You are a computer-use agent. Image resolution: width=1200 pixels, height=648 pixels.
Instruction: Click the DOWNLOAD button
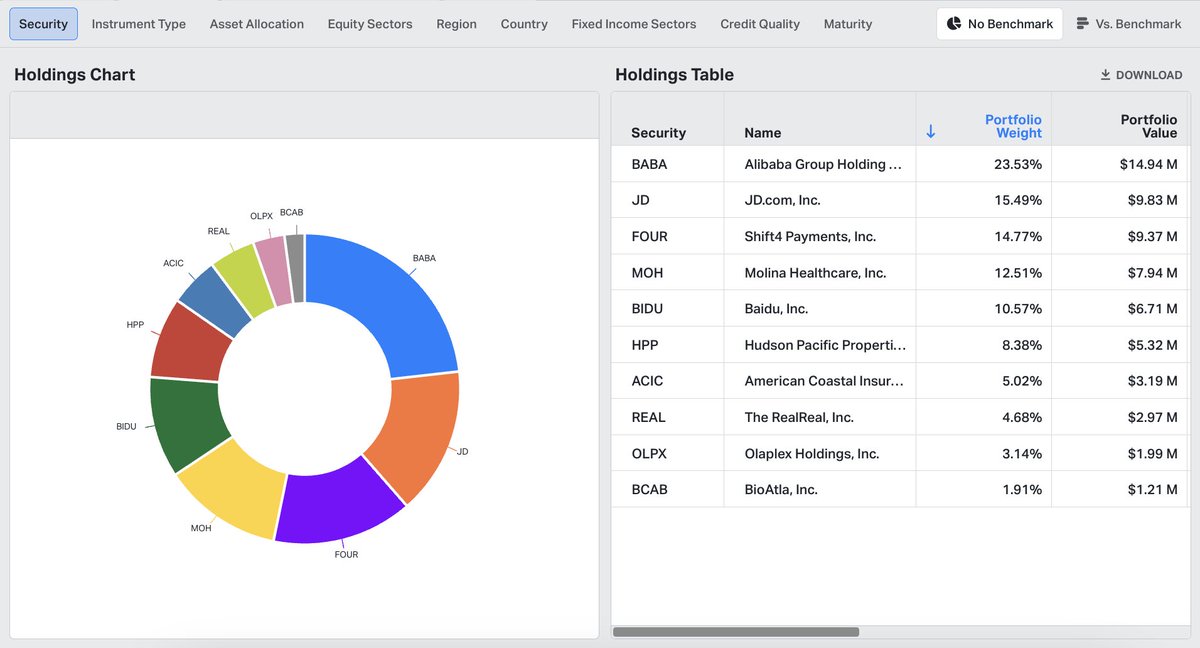(1140, 75)
